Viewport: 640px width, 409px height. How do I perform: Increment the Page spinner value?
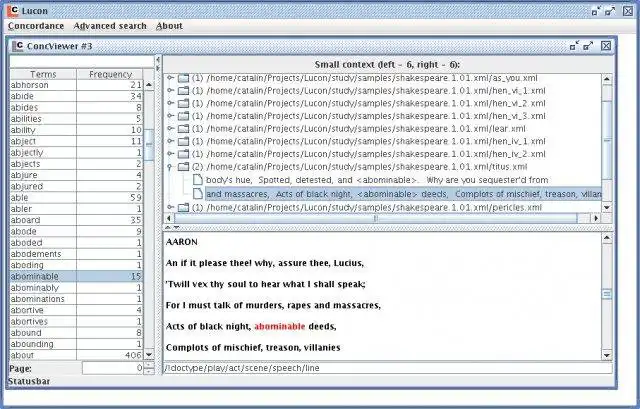coord(149,365)
